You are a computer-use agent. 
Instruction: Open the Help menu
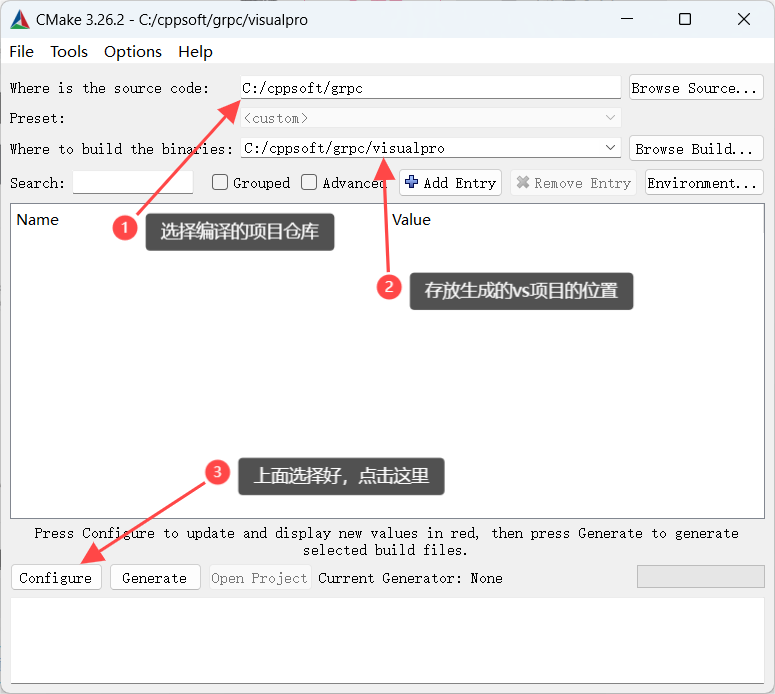coord(195,51)
